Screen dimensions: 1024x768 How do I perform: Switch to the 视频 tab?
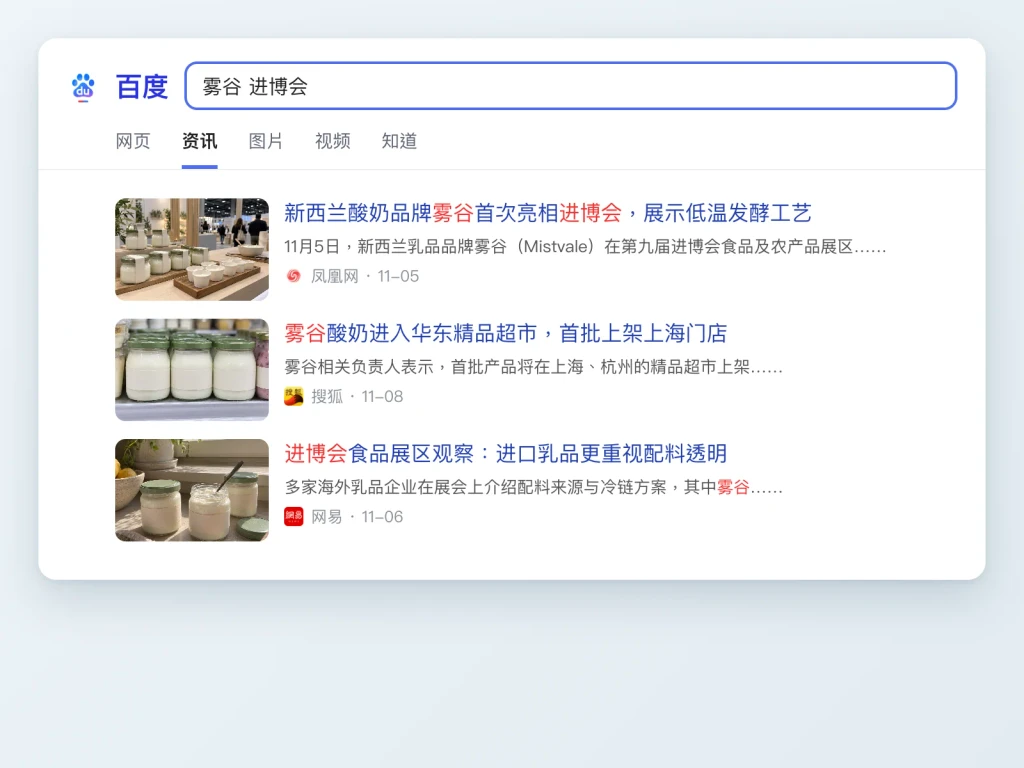click(332, 141)
